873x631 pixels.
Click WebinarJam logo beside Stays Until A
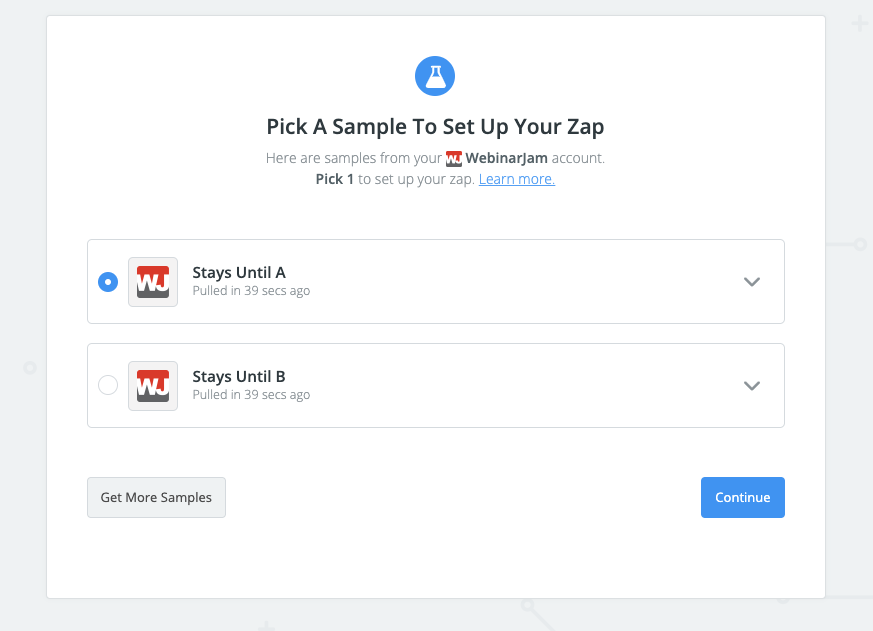153,282
